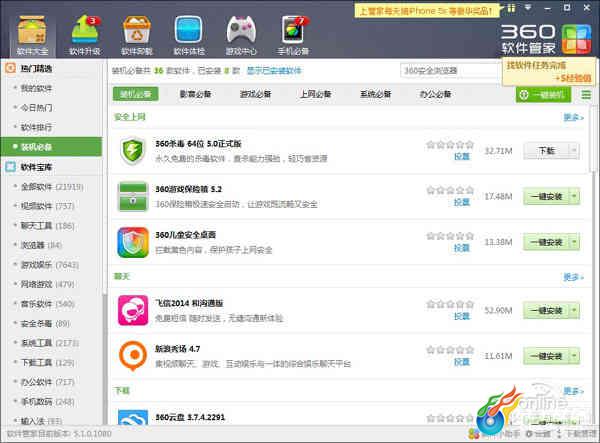
Task: Open 聊天工具 (186) category
Action: click(x=47, y=226)
